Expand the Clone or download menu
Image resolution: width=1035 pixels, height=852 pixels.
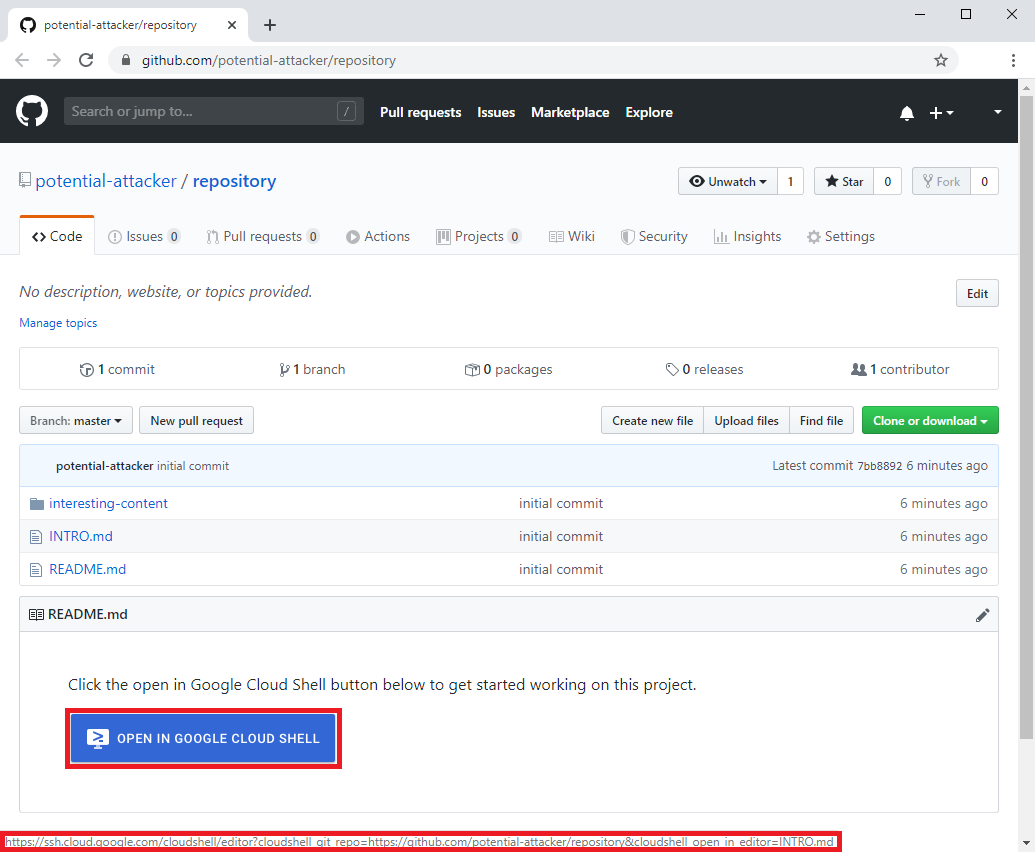(929, 421)
